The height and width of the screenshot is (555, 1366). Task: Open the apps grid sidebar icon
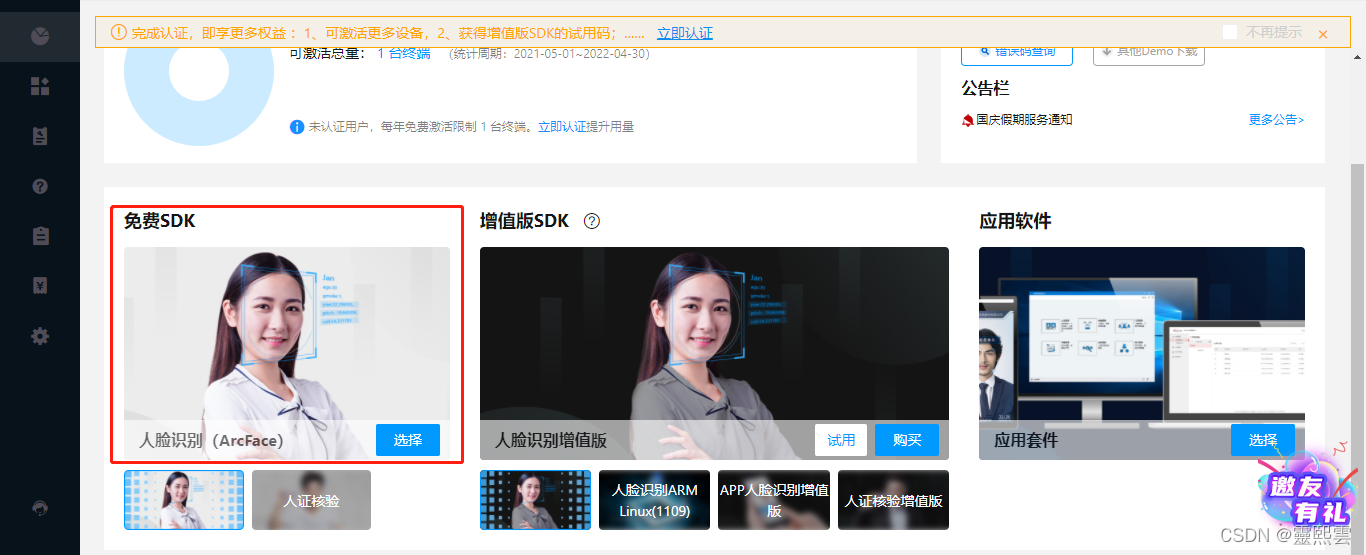(40, 87)
